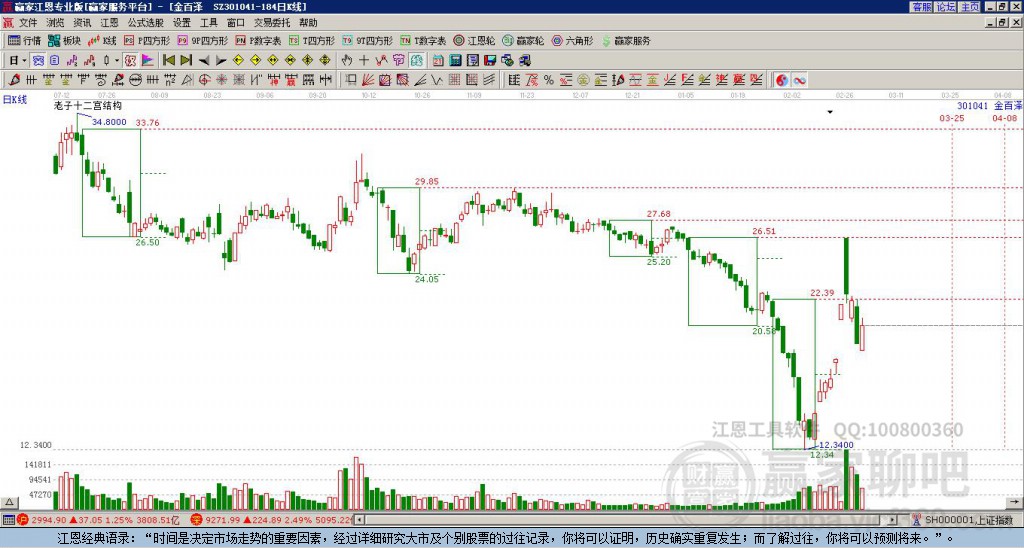Viewport: 1024px width, 548px height.
Task: Click the small black chart dropdown arrow
Action: [830, 112]
